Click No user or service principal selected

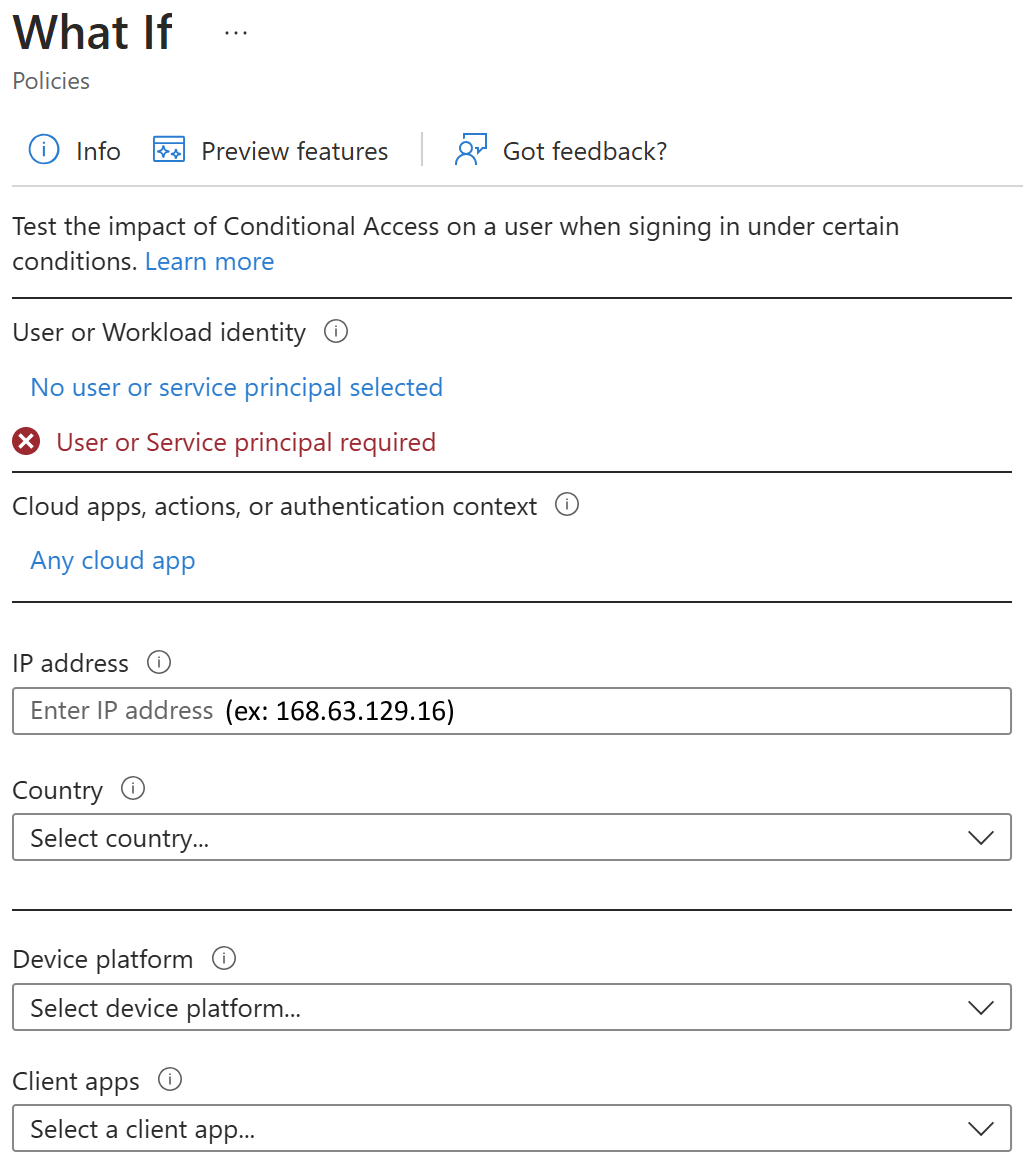[236, 387]
